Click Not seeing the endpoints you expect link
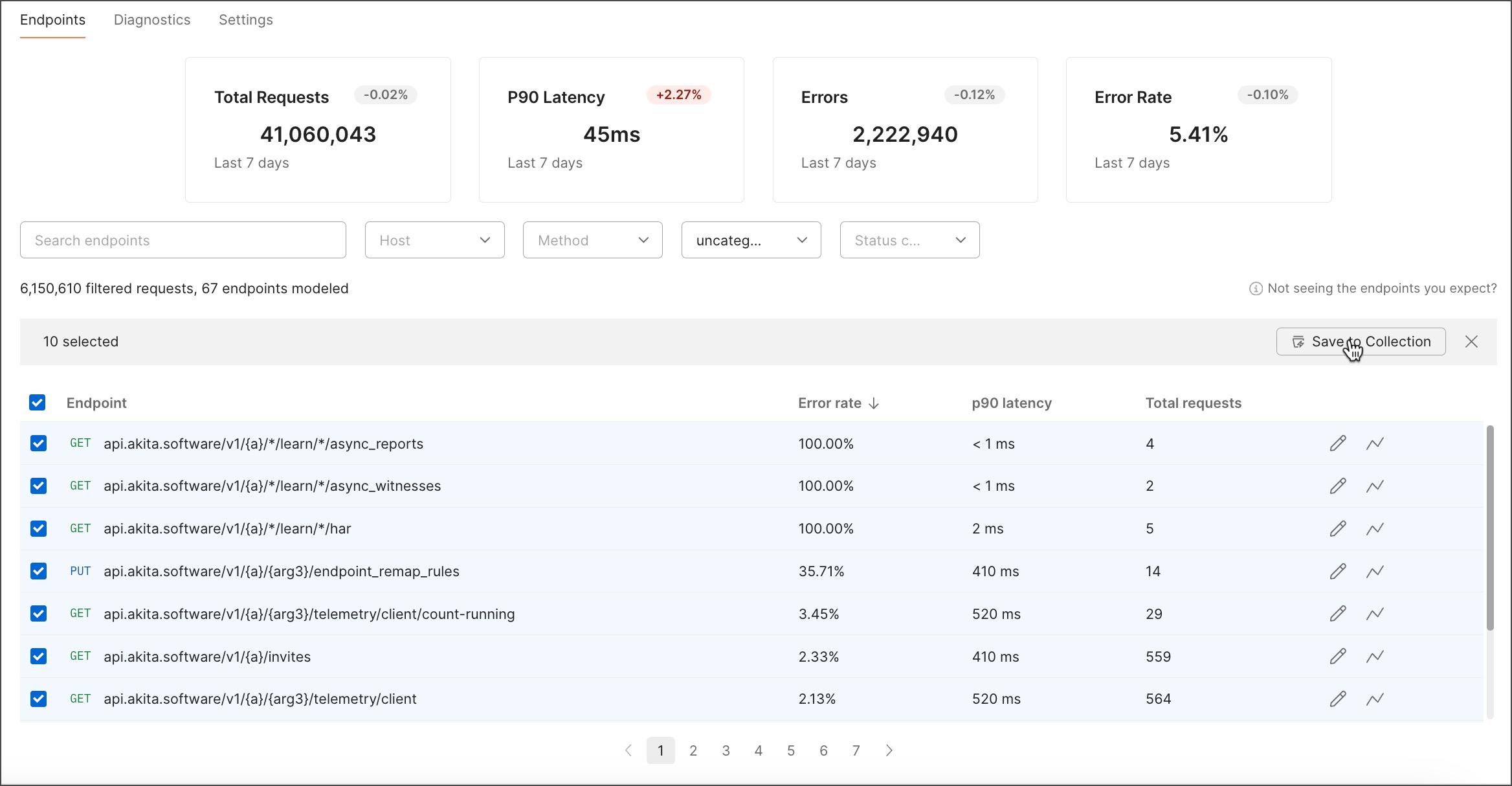 click(x=1382, y=289)
